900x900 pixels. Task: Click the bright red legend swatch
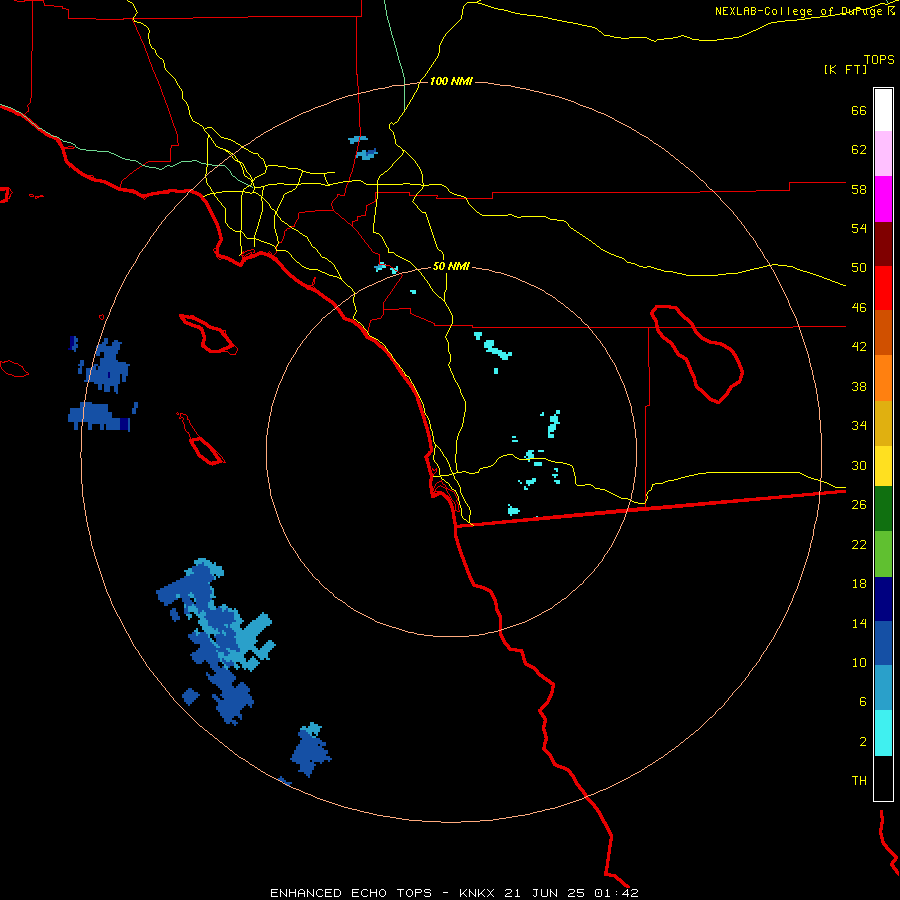coord(883,288)
